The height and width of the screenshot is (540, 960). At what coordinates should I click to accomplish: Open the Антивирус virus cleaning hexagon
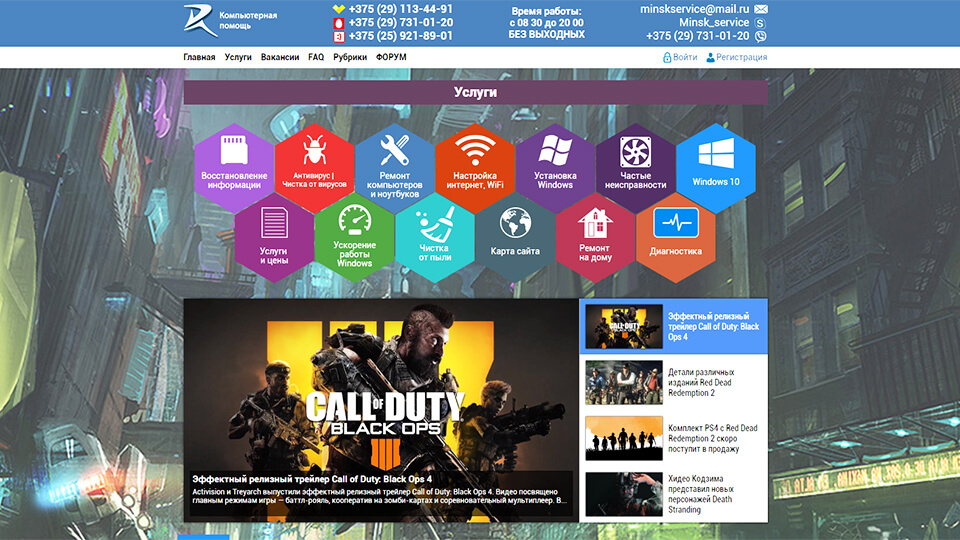click(x=314, y=168)
